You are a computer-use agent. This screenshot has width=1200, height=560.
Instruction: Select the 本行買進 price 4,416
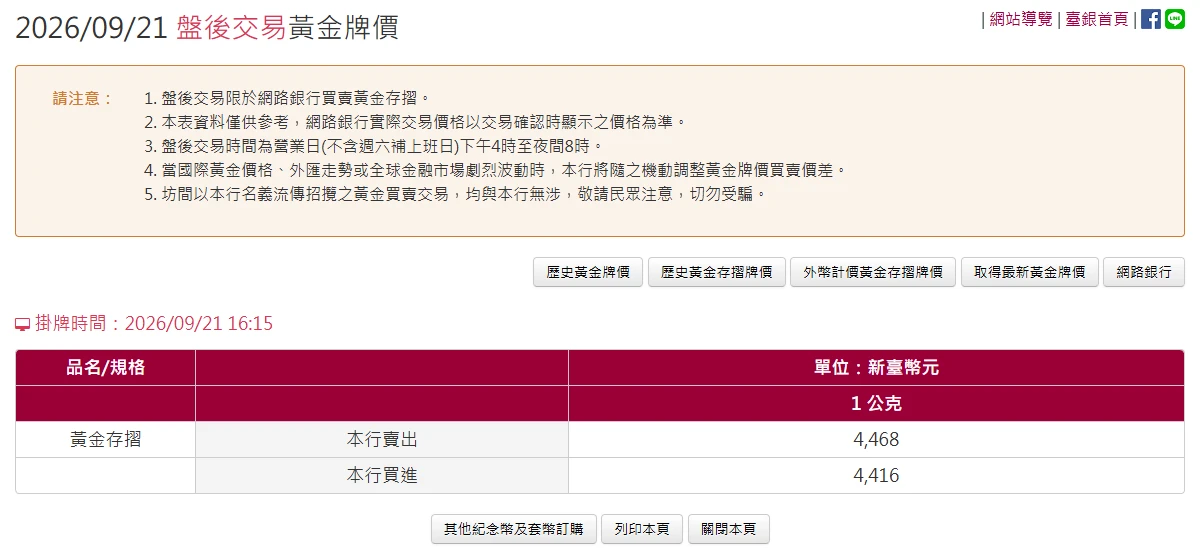[876, 475]
